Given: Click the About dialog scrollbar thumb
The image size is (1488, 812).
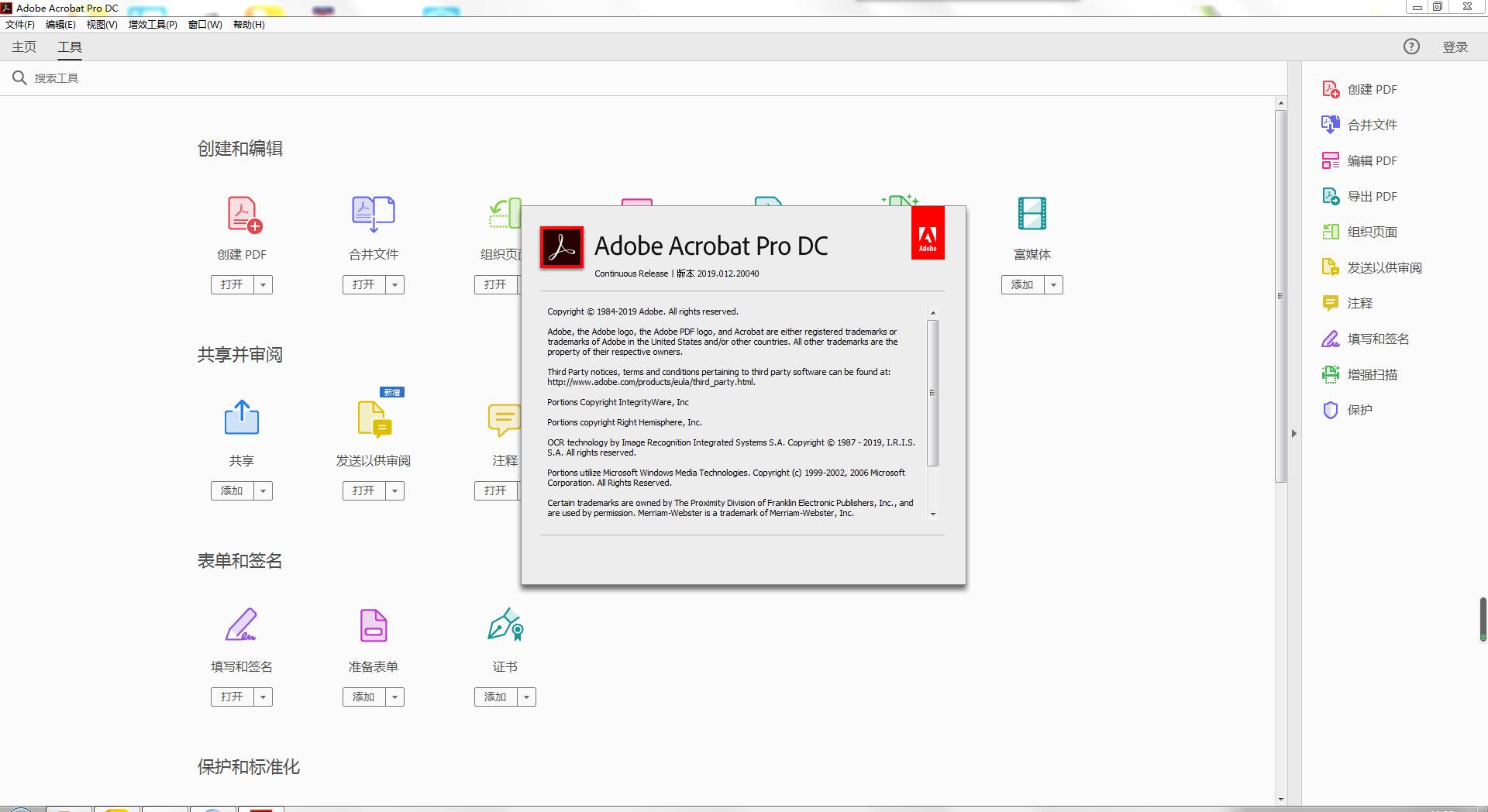Looking at the screenshot, I should (932, 393).
